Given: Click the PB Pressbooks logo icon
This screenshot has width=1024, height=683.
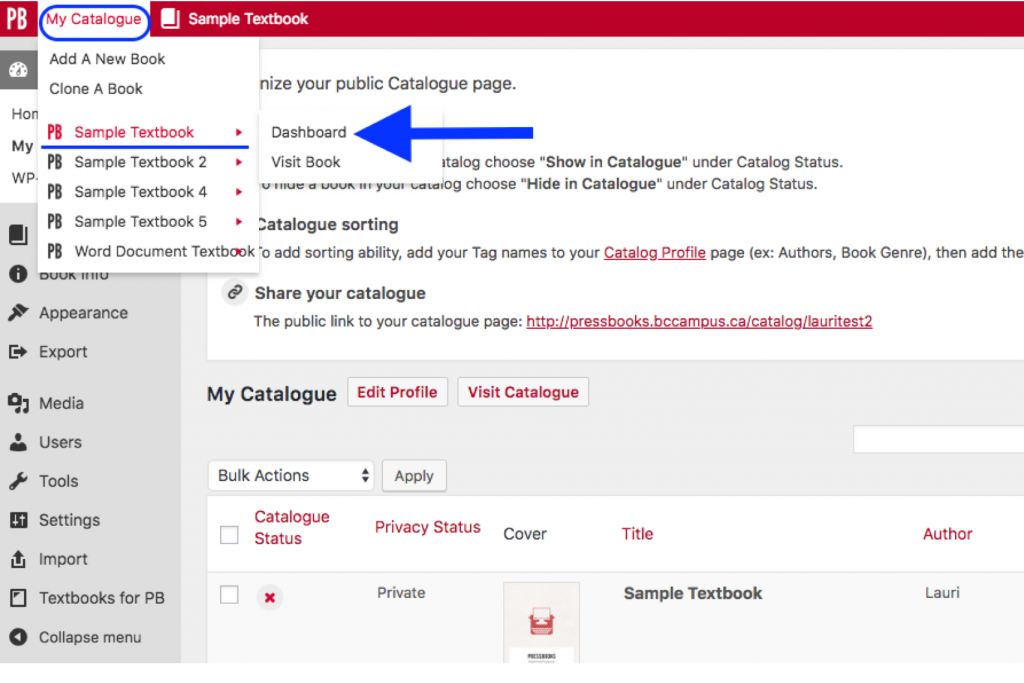Looking at the screenshot, I should 18,18.
